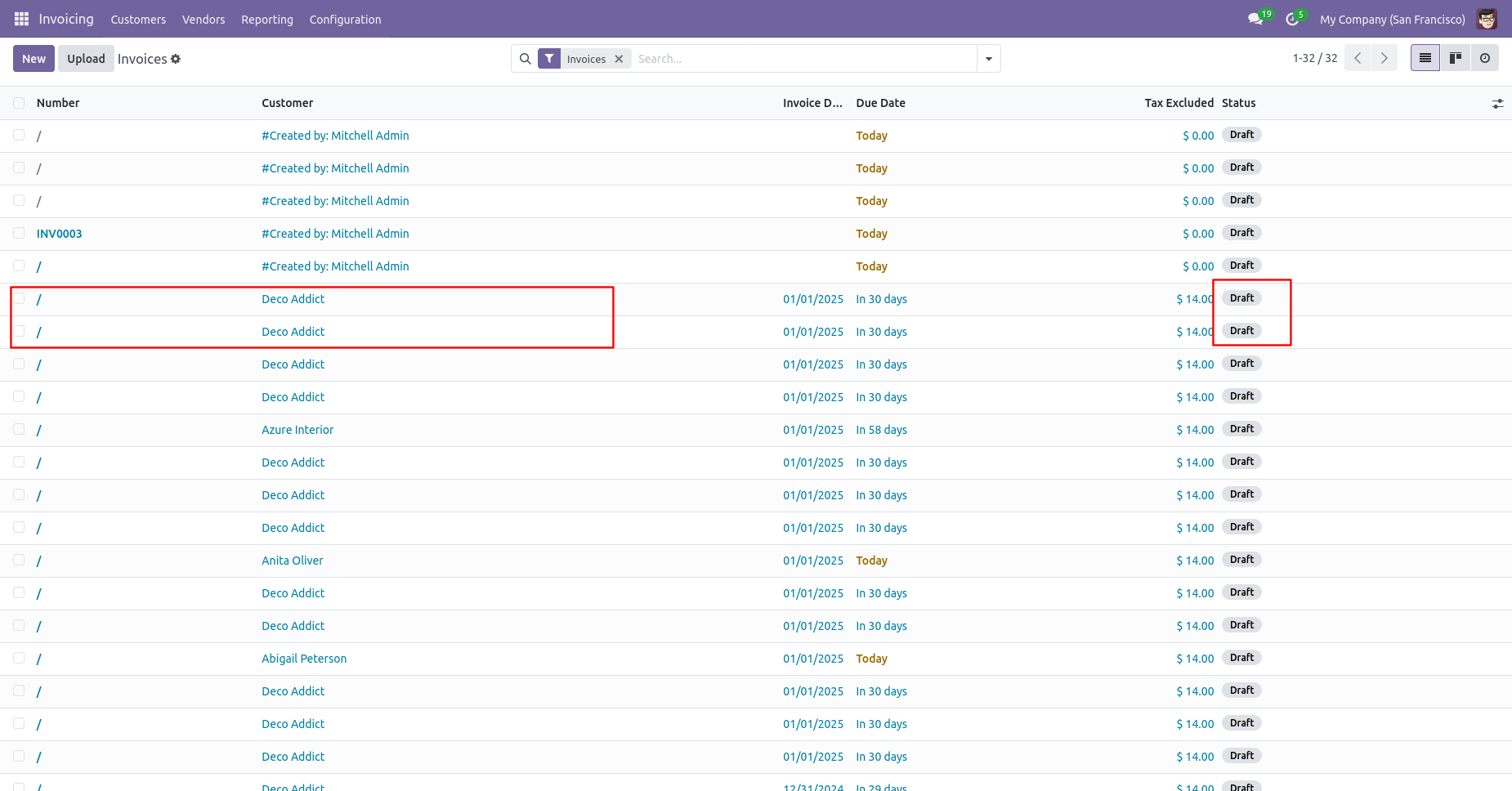
Task: Toggle the select-all checkbox in header
Action: coord(19,103)
